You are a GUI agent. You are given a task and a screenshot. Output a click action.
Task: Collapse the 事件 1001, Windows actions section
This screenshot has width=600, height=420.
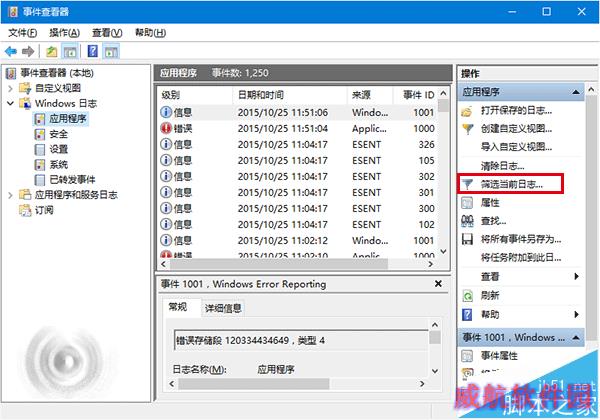(576, 338)
